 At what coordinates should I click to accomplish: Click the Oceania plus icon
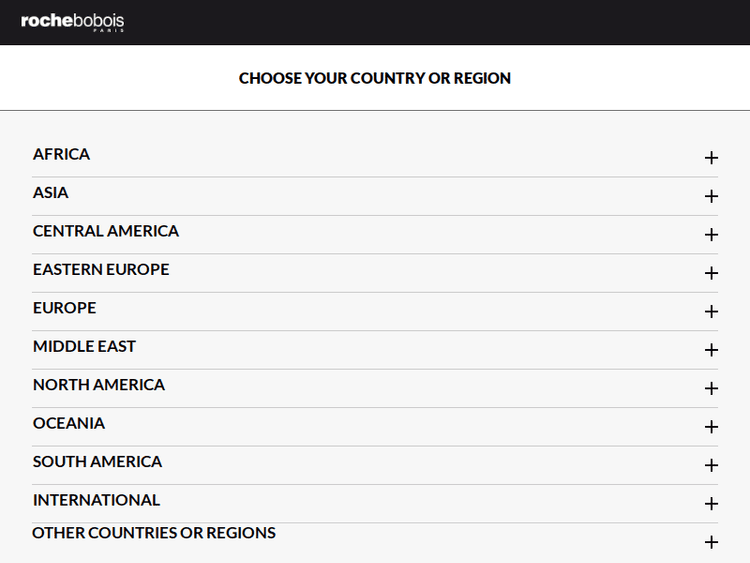(711, 427)
